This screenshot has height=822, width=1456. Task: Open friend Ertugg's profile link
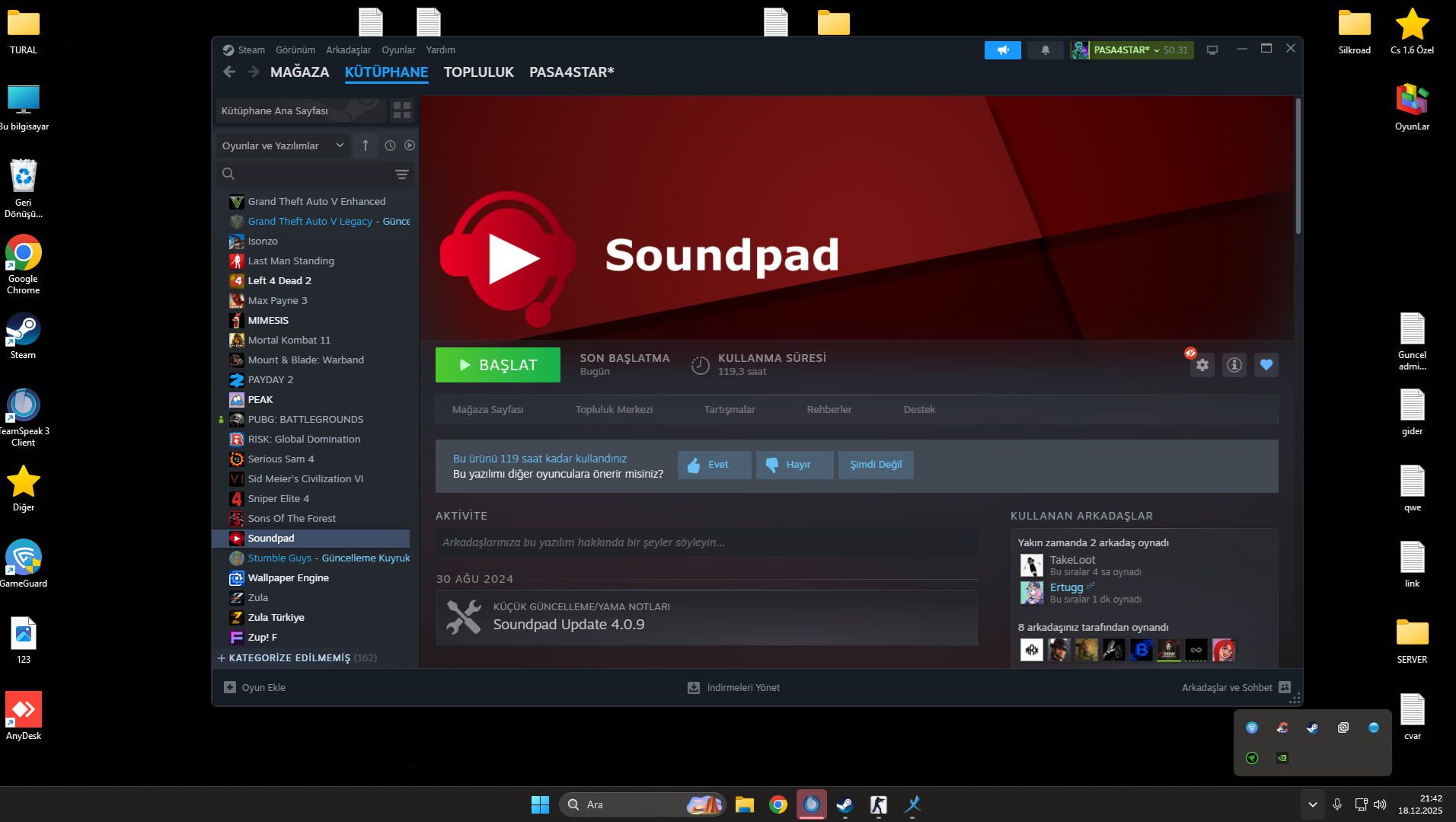point(1066,587)
